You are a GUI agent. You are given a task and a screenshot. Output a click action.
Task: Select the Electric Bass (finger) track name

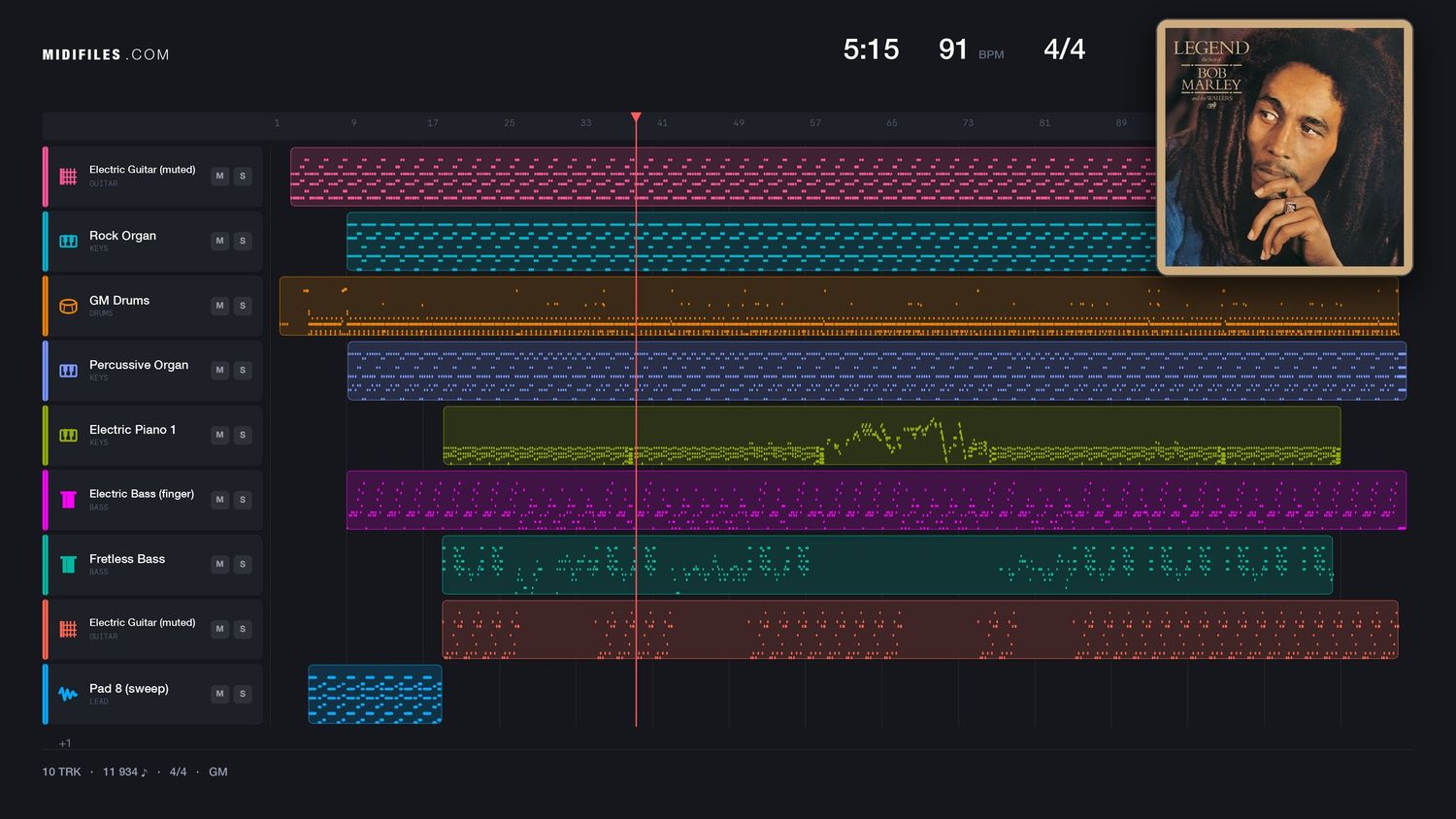pyautogui.click(x=142, y=494)
